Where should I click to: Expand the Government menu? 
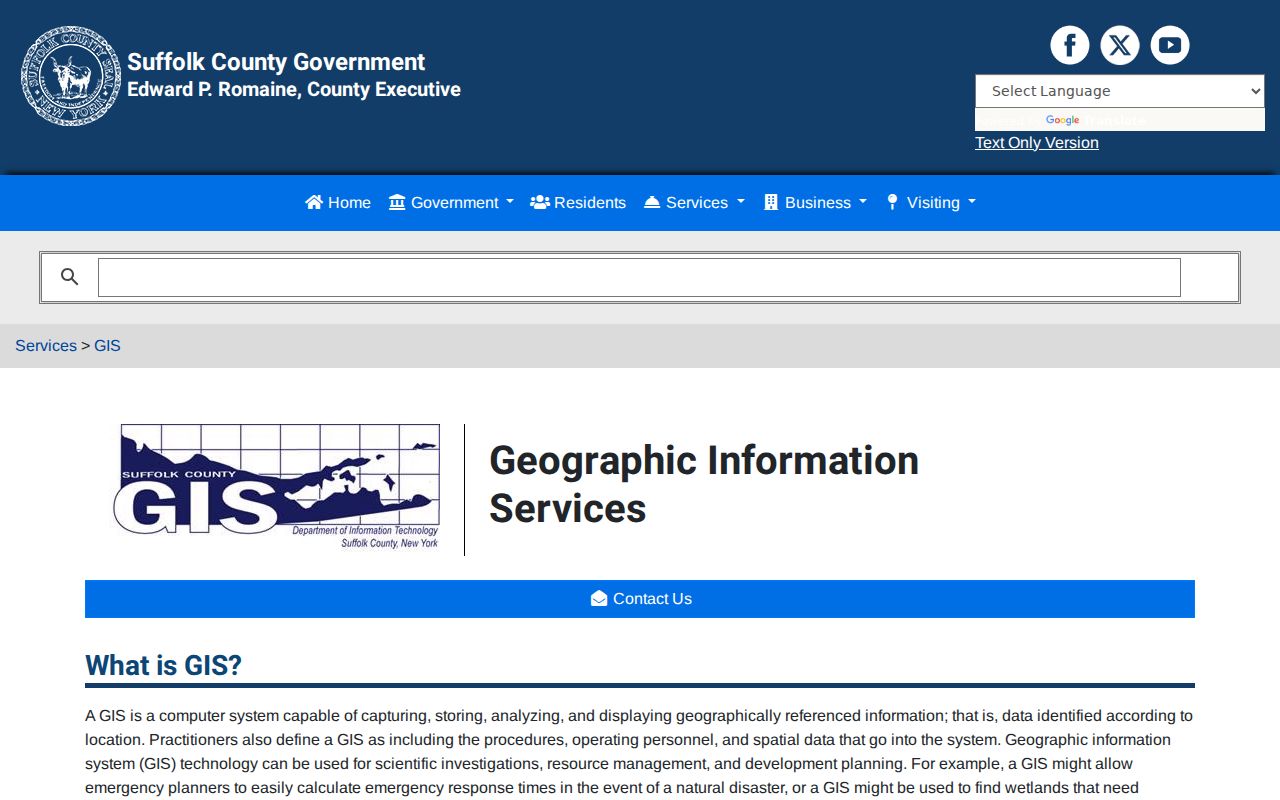tap(451, 202)
